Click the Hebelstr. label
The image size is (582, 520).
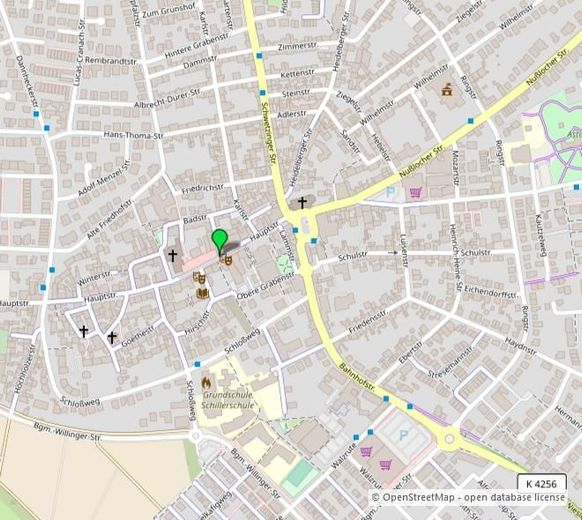tap(381, 148)
